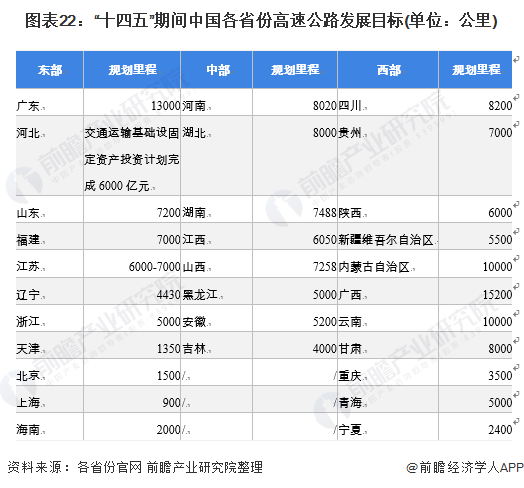Click the 7000 value beside 贵州
Viewport: 524px width, 488px height.
tap(500, 133)
